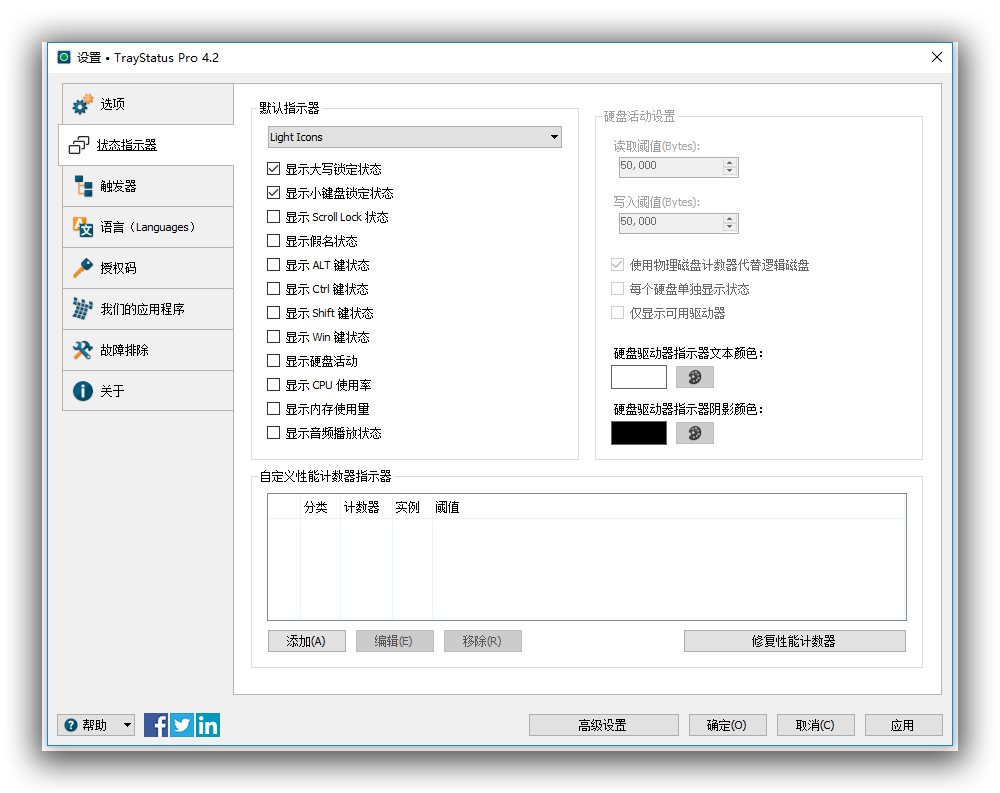Click the 我们的应用程序 grid icon
The height and width of the screenshot is (793, 1000).
point(82,309)
